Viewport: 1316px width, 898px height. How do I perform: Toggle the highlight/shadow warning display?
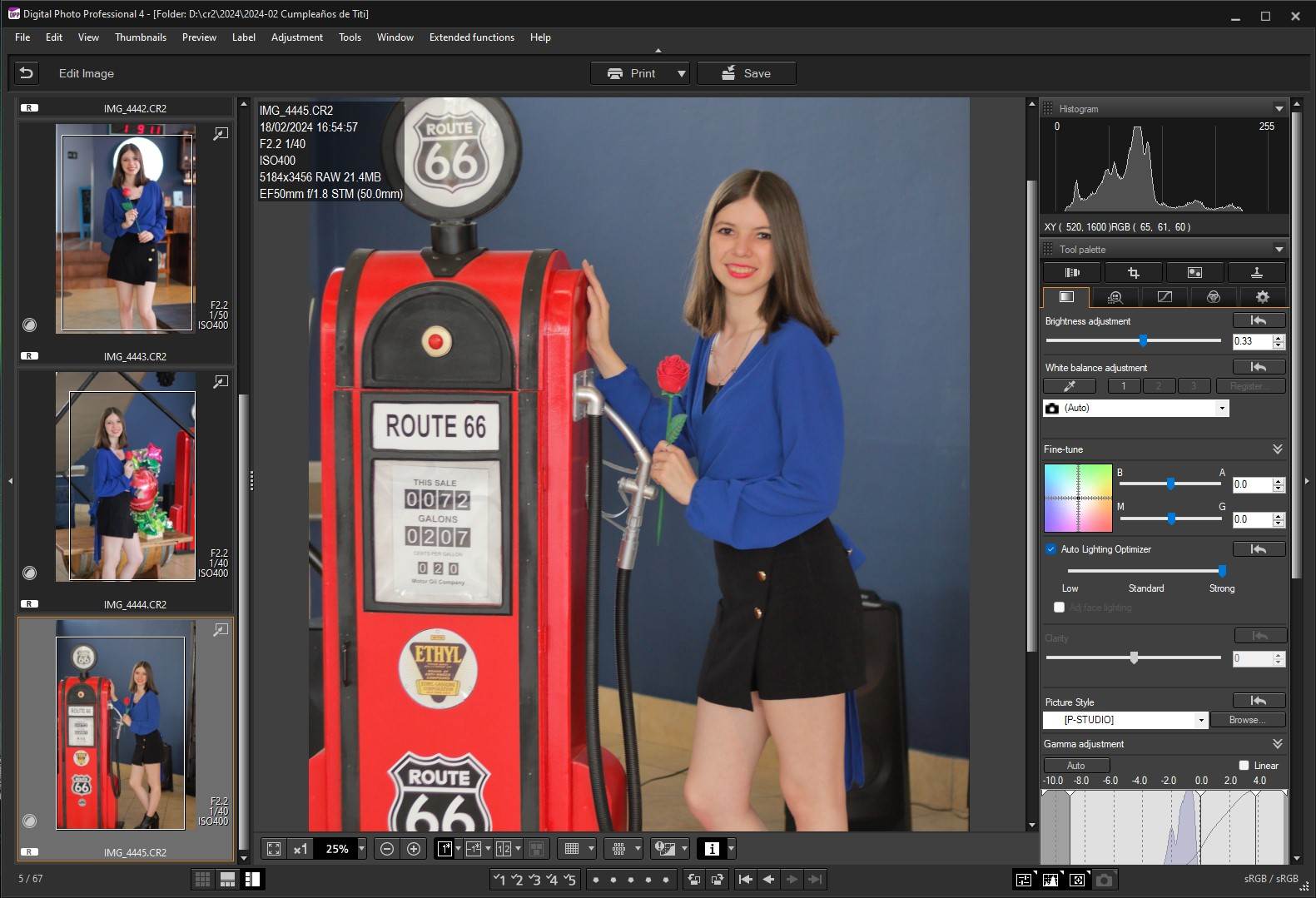(665, 849)
